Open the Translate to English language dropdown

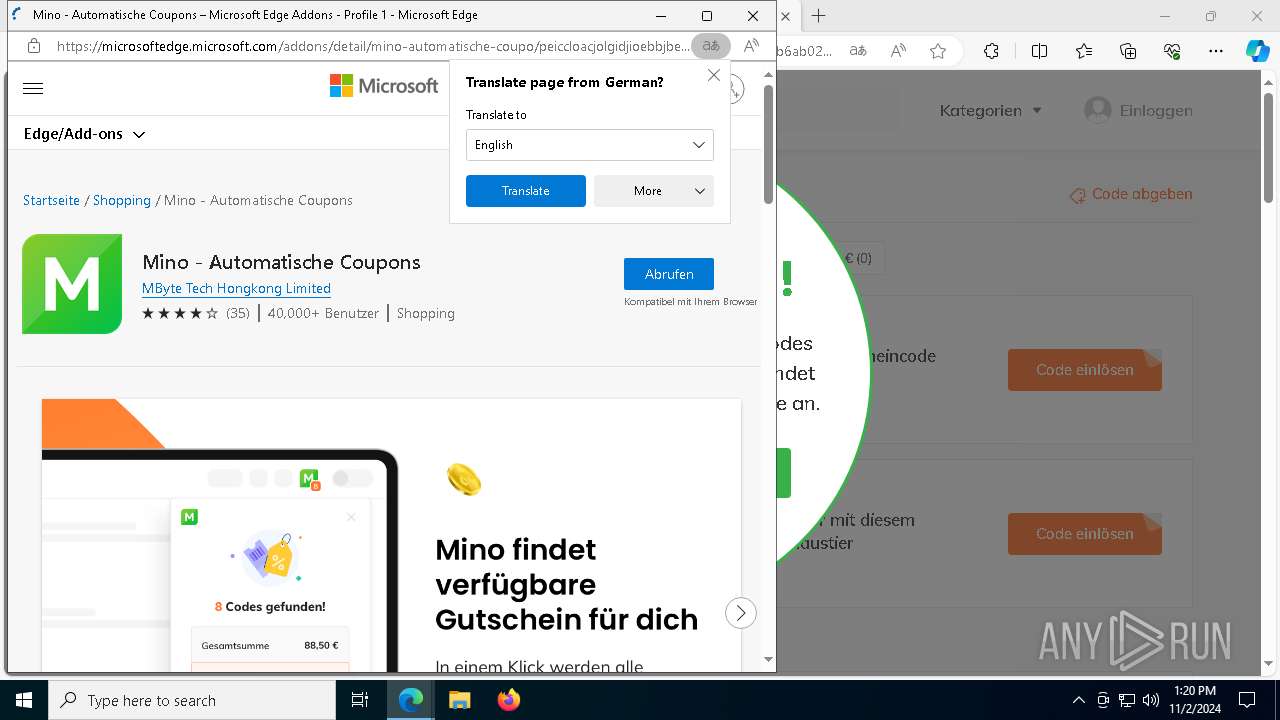point(590,145)
